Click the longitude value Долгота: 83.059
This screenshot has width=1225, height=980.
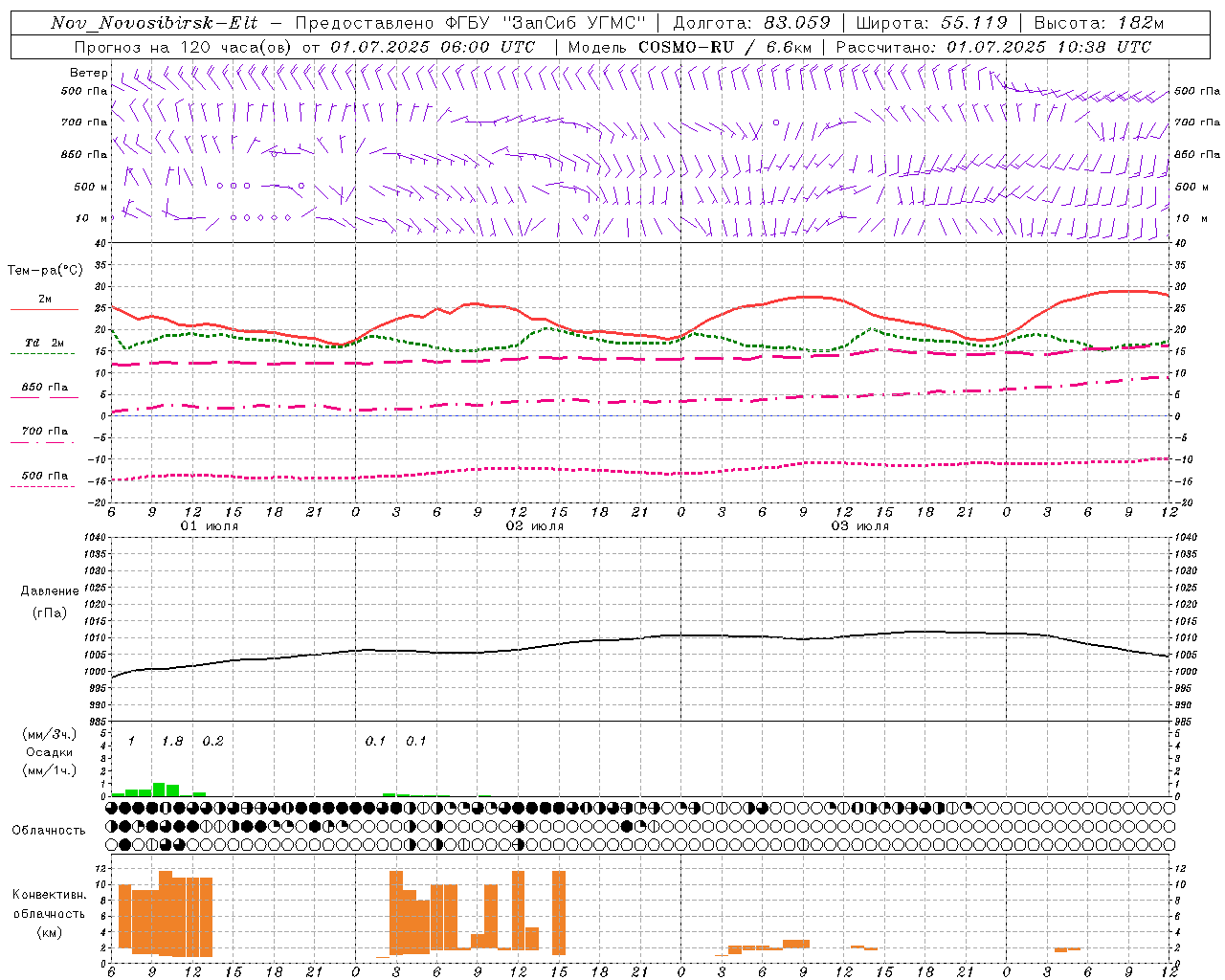pos(752,23)
